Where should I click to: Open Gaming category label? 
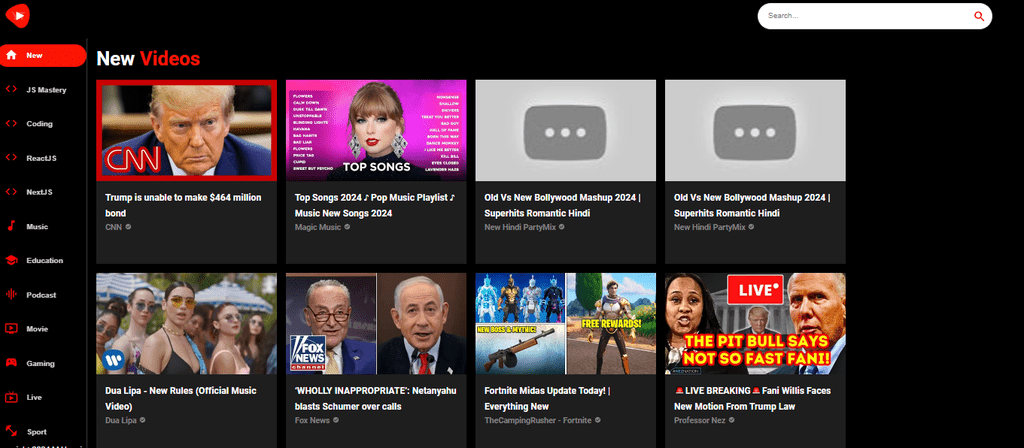click(x=40, y=363)
